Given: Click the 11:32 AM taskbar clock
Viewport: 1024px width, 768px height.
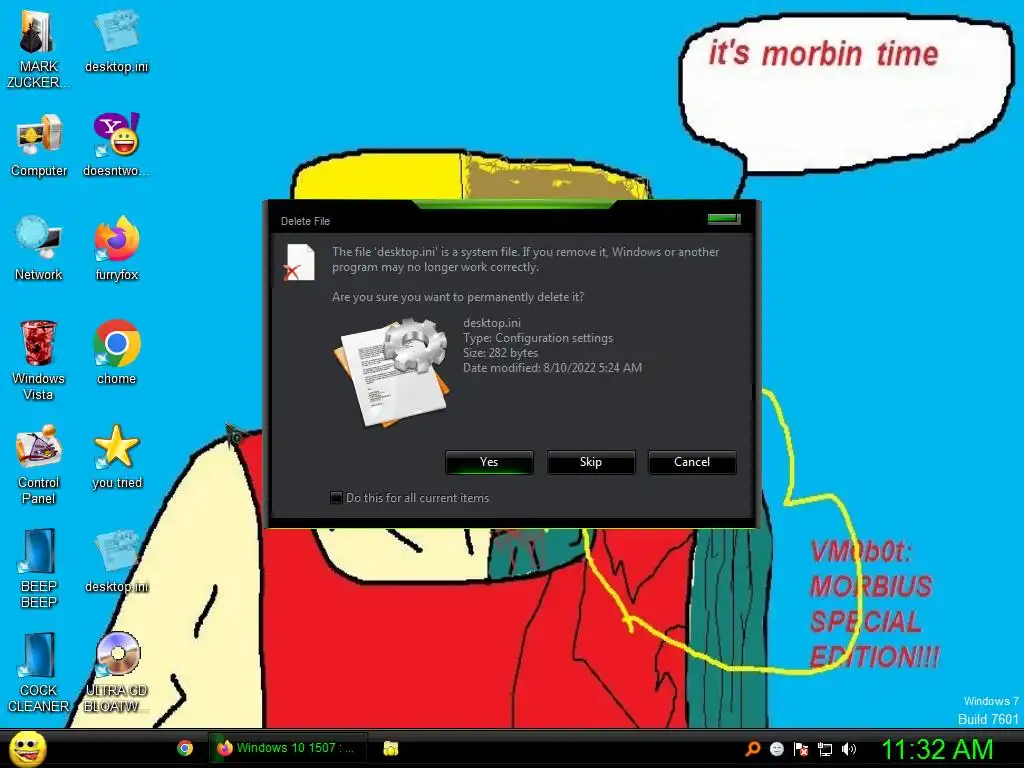Looking at the screenshot, I should pyautogui.click(x=937, y=749).
